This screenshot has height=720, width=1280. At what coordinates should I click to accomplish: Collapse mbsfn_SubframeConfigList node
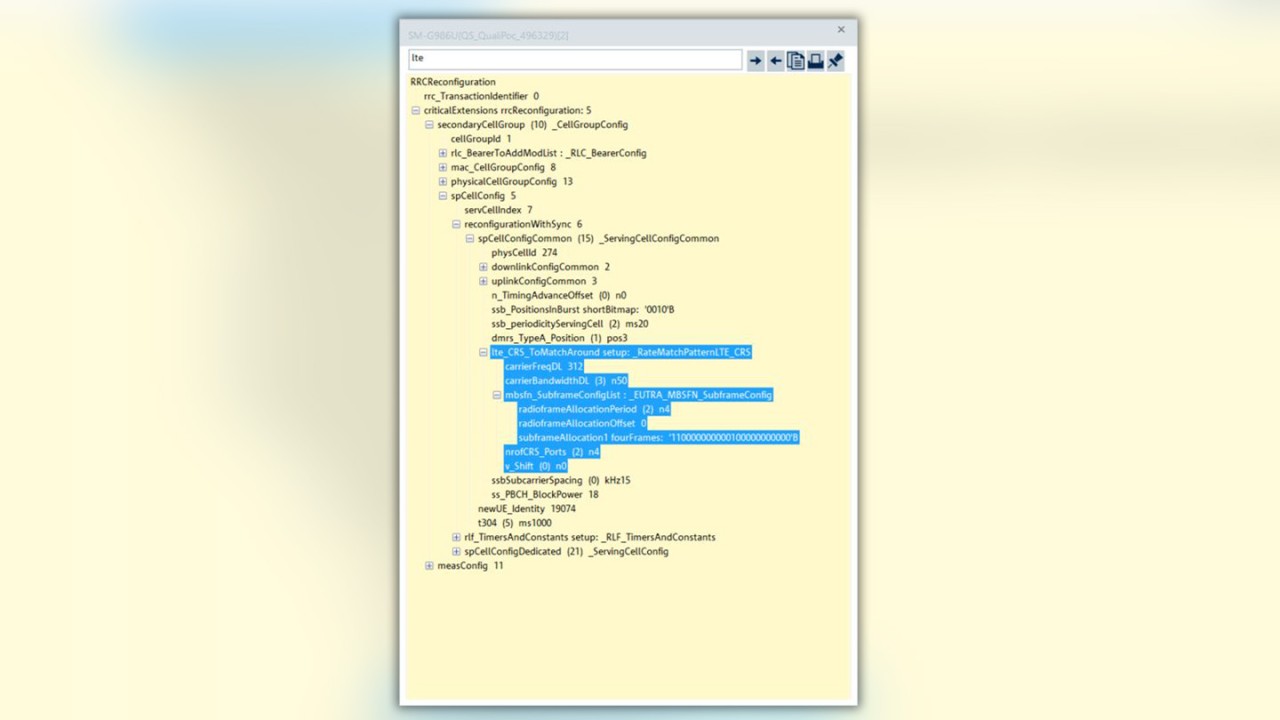click(x=497, y=395)
